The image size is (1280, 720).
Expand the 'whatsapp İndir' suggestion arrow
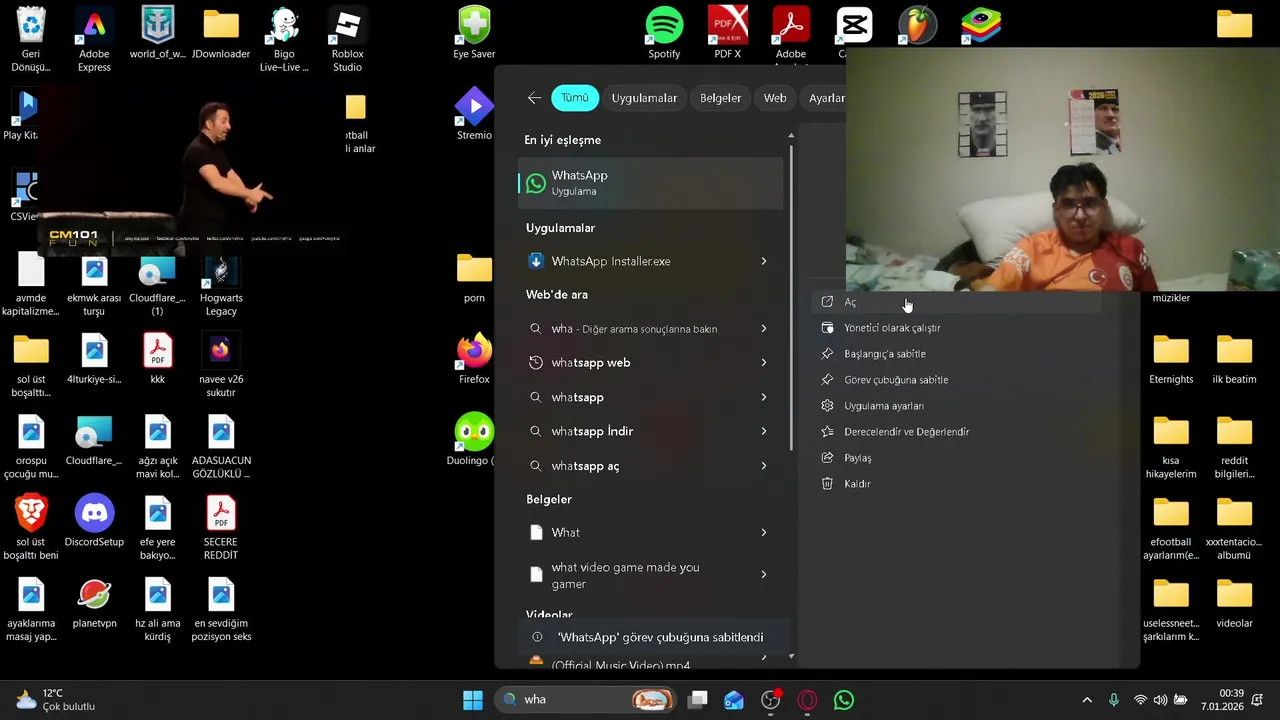[764, 431]
